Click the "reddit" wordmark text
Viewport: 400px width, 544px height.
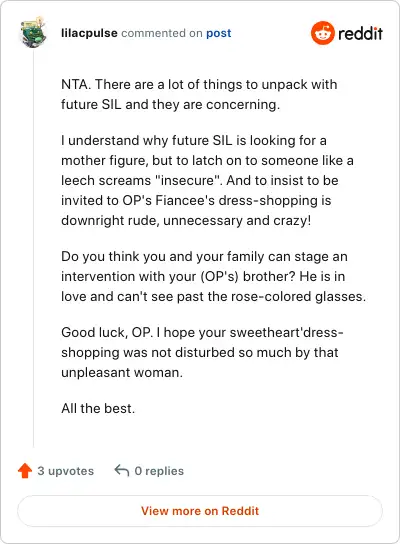[360, 33]
